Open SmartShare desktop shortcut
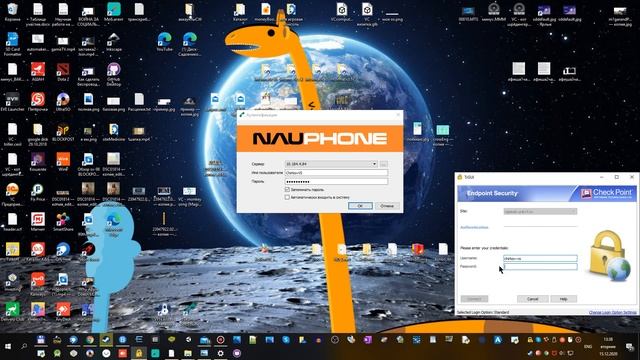Viewport: 640px width, 360px height. point(63,222)
